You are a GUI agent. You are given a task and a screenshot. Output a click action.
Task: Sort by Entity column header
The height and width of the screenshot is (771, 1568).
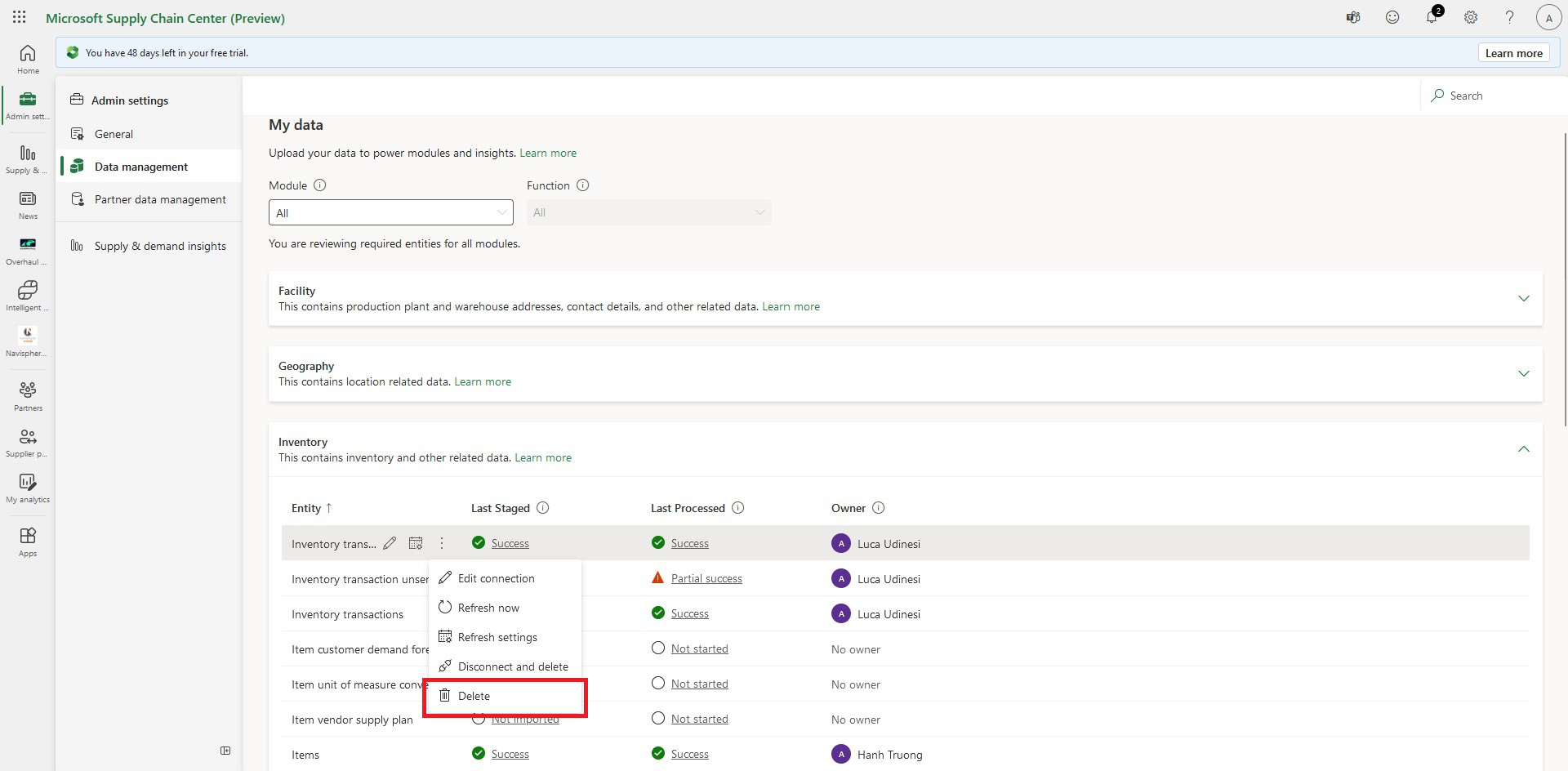(x=312, y=508)
